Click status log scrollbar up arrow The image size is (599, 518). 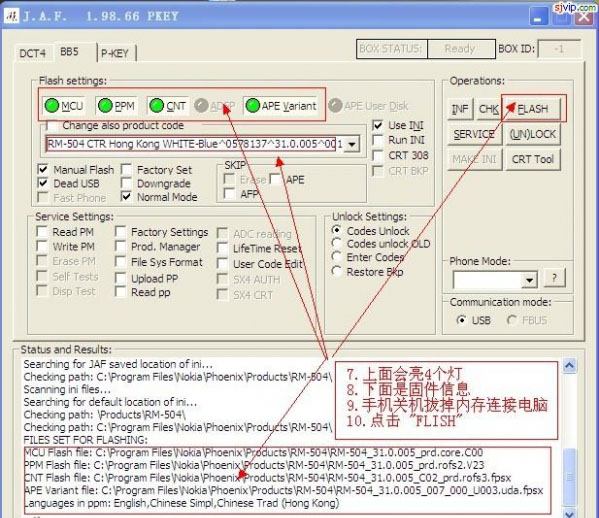pyautogui.click(x=569, y=366)
